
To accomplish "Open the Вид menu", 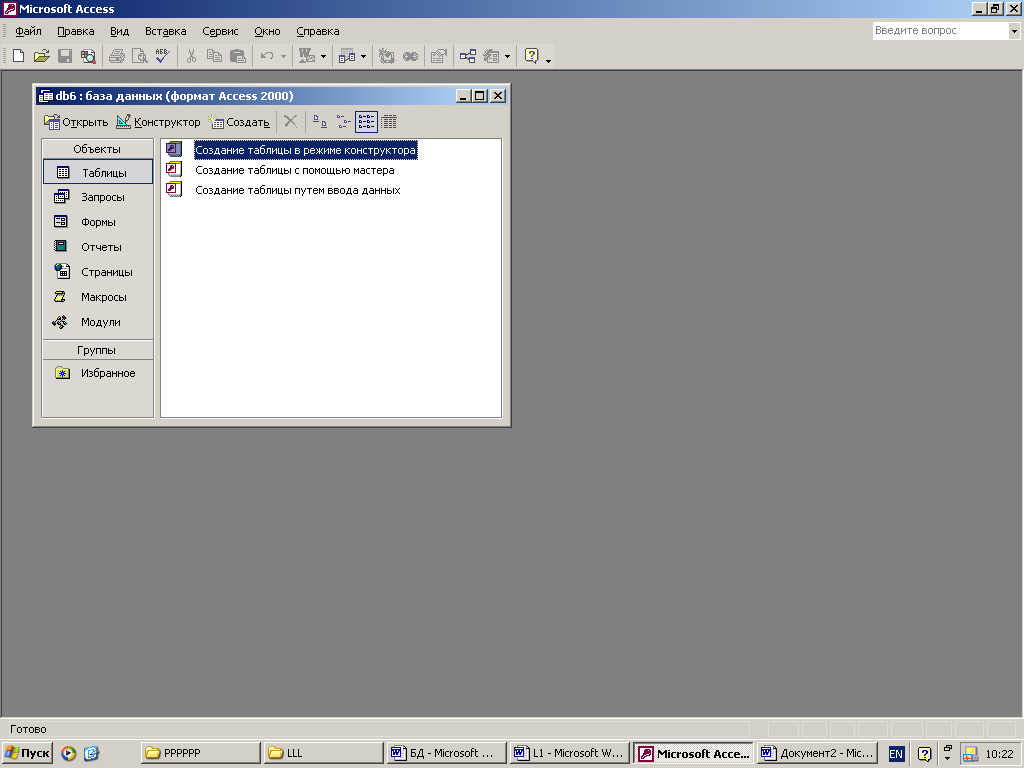I will click(x=120, y=31).
